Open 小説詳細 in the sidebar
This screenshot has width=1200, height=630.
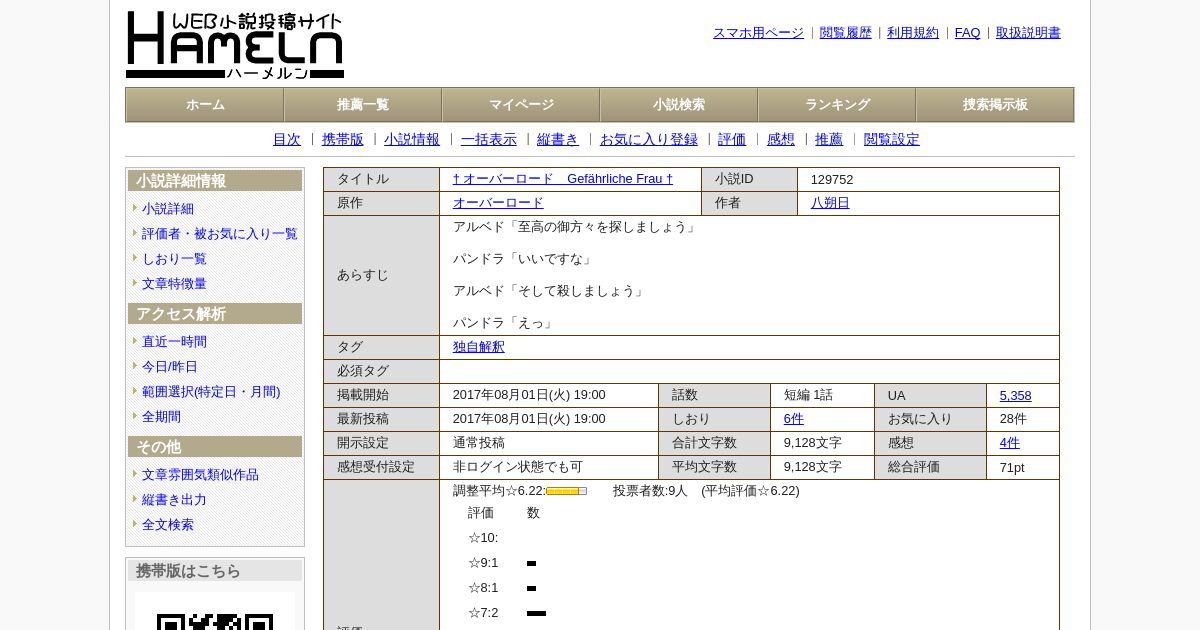(x=168, y=209)
